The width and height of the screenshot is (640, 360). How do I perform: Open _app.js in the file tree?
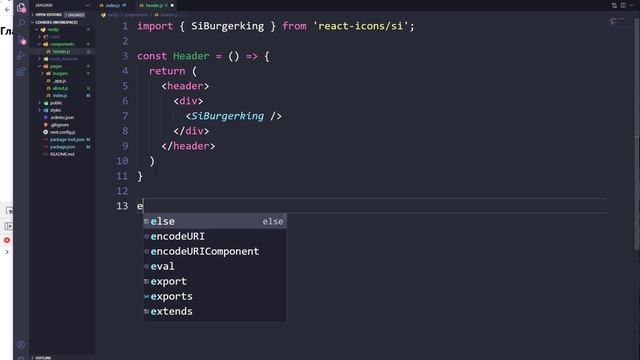pos(60,81)
